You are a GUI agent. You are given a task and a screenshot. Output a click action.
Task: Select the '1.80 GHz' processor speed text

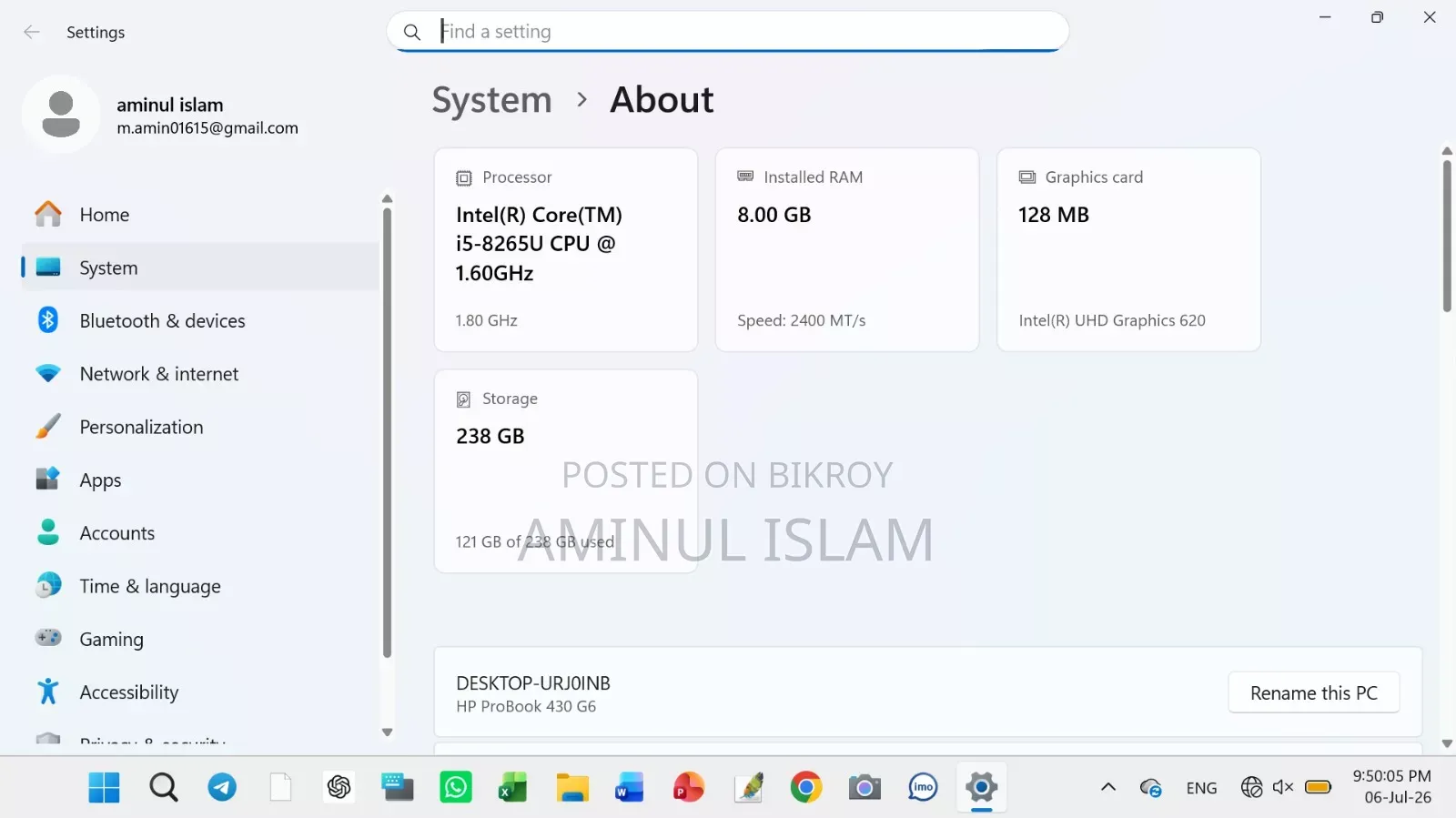click(x=487, y=320)
